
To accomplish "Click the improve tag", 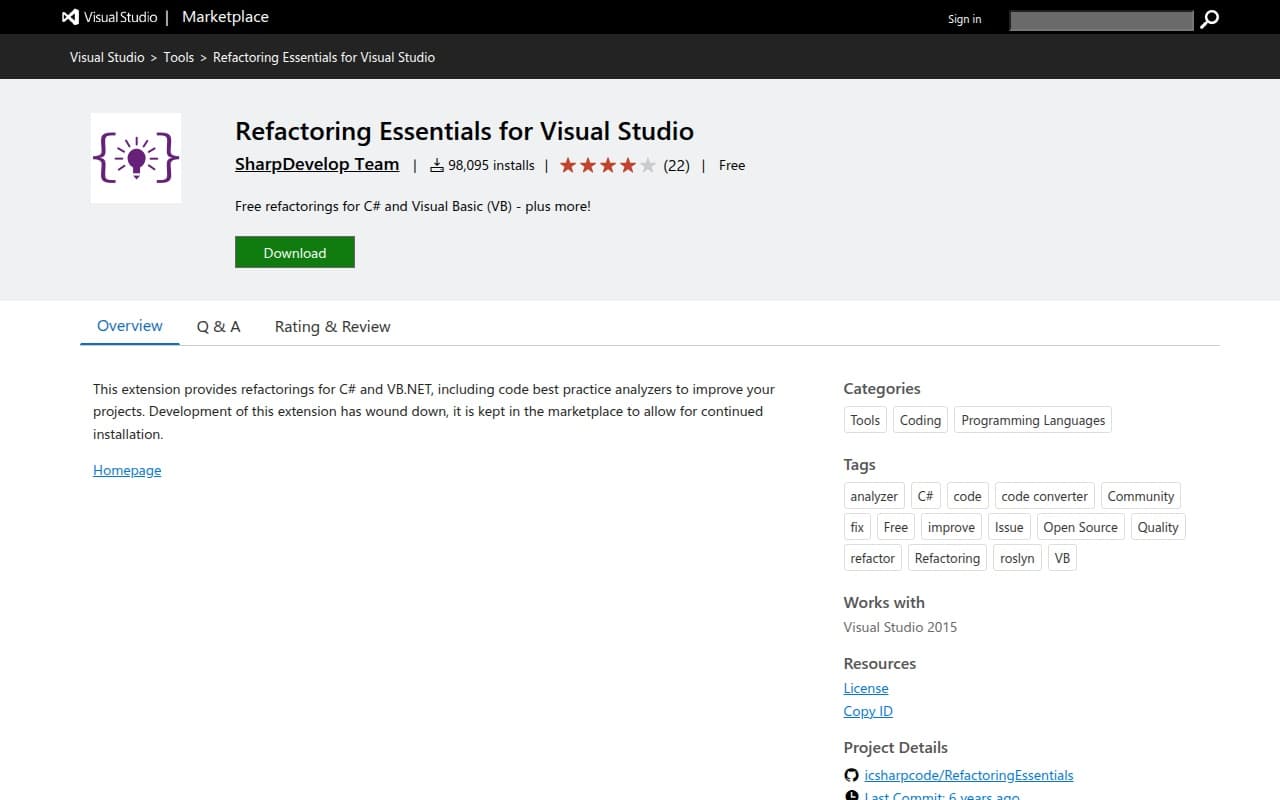I will coord(951,527).
